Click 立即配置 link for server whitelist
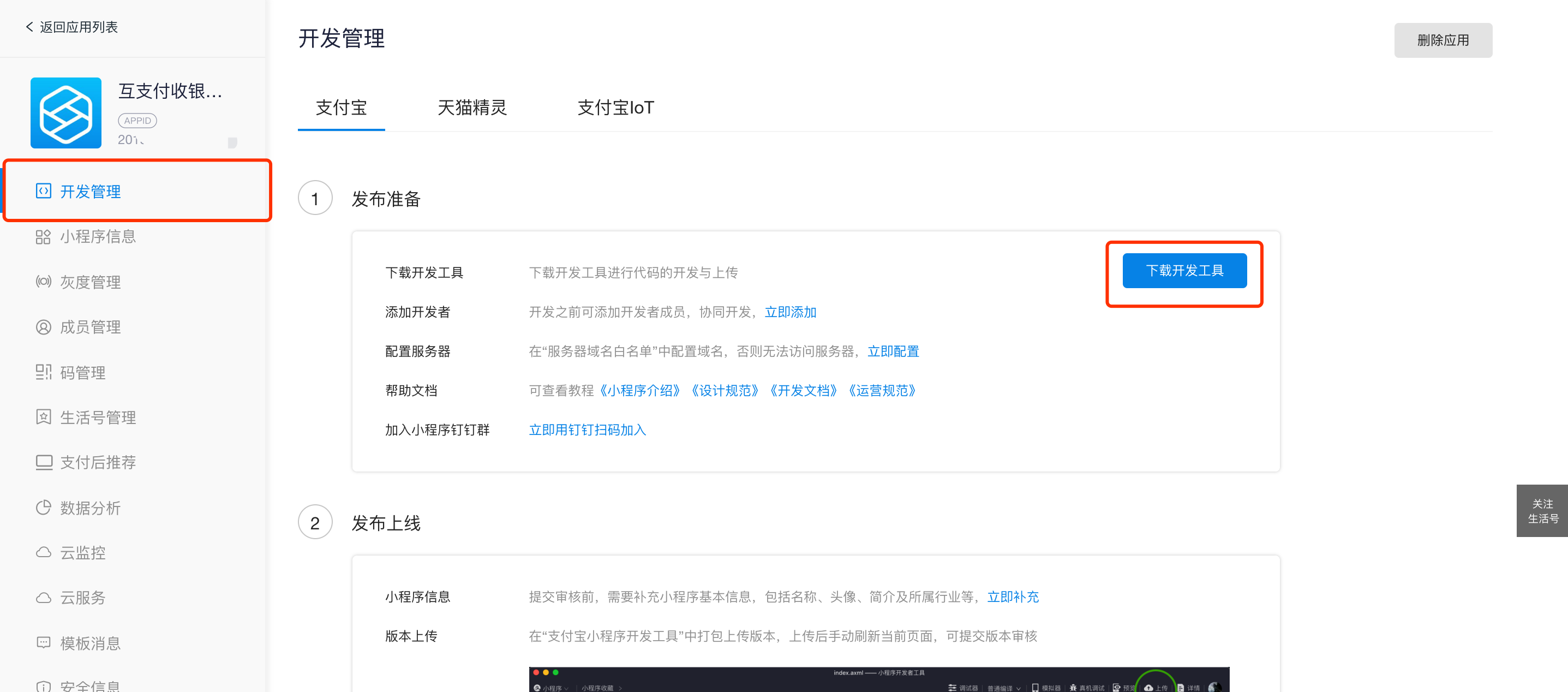 pos(893,351)
